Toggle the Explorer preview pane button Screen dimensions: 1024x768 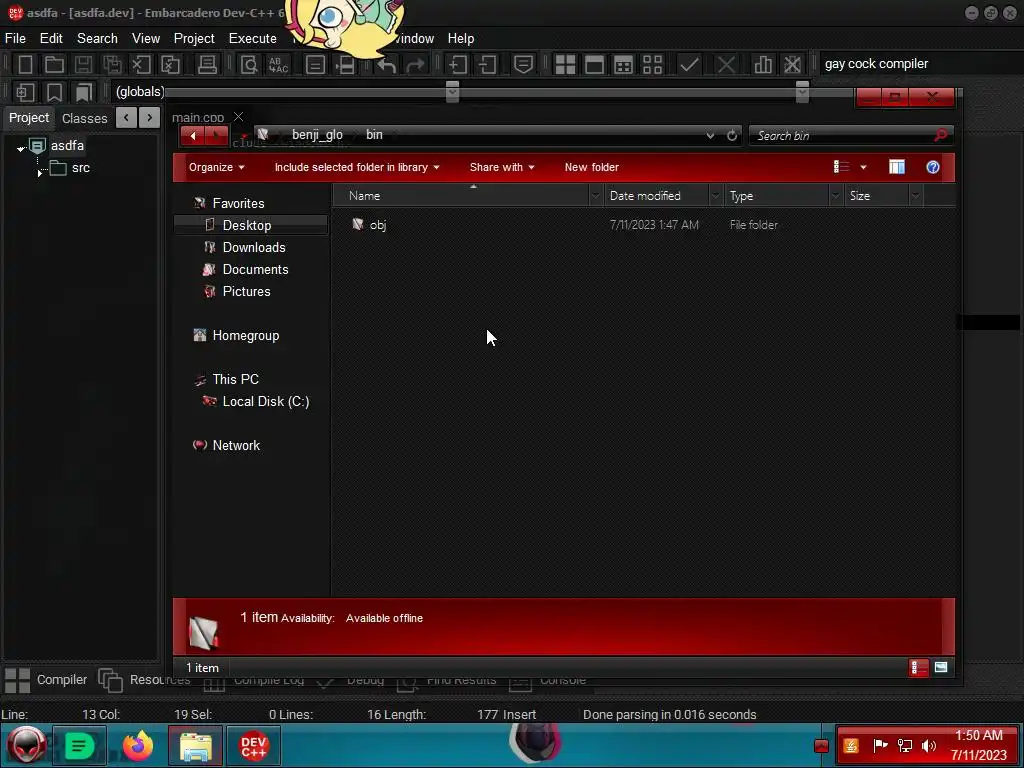click(x=897, y=167)
